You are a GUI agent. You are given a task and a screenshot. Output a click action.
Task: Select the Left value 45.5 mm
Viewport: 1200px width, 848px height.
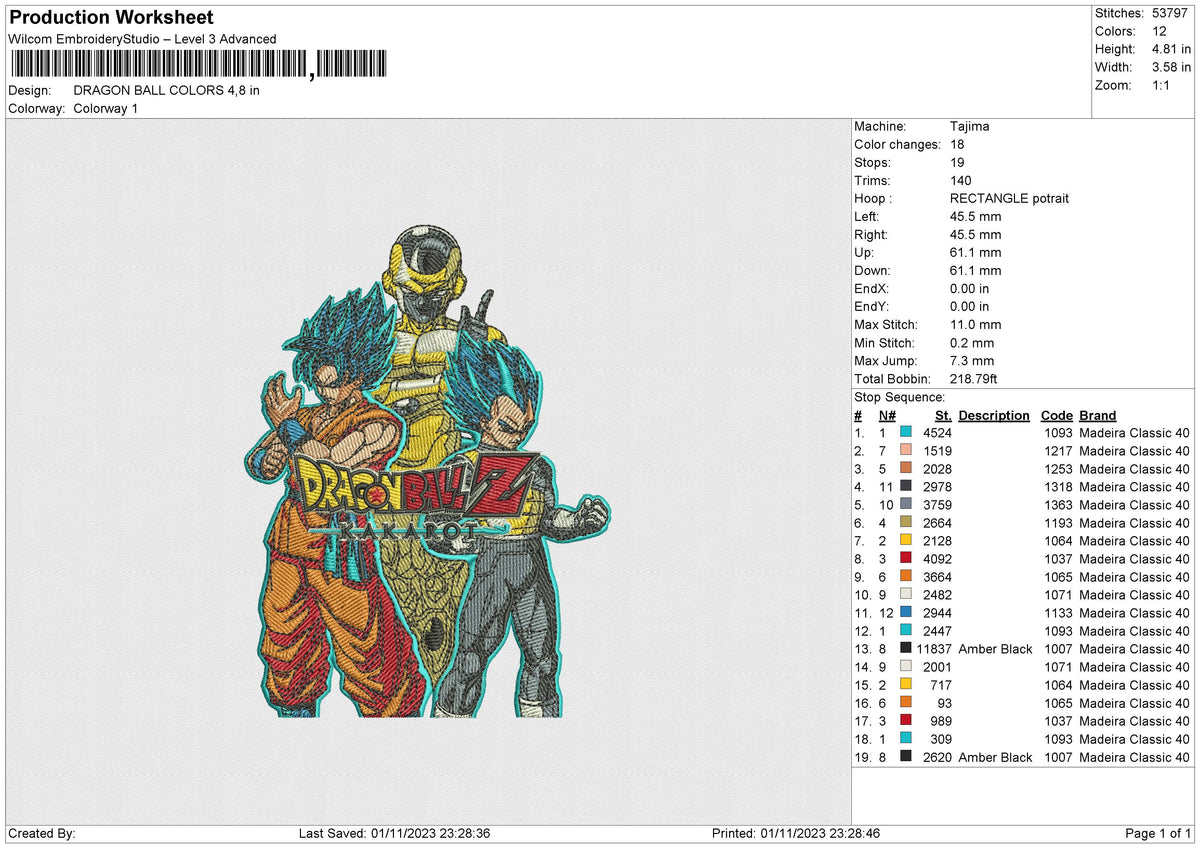[975, 217]
